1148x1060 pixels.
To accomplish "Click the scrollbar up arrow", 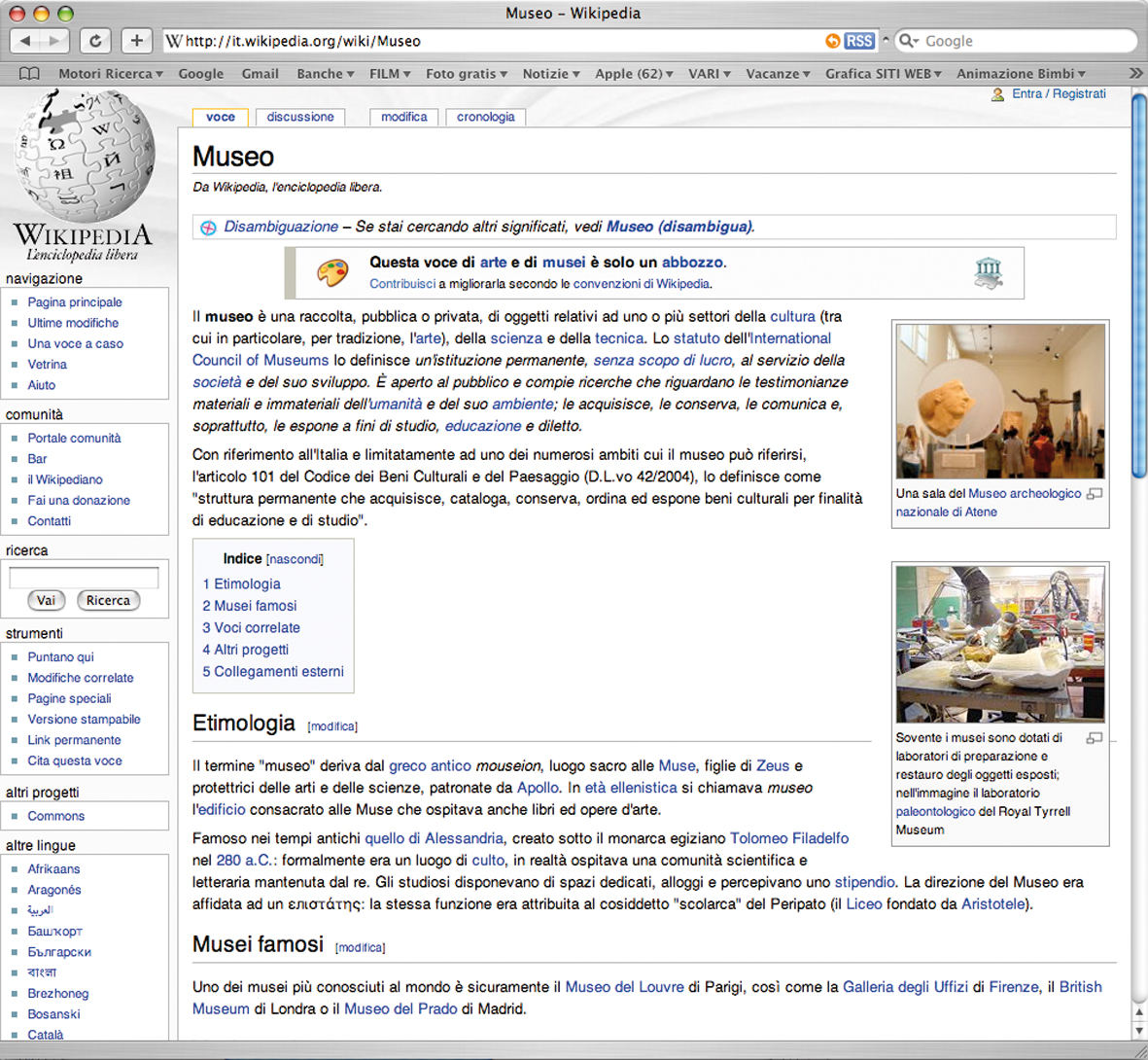I will click(1138, 1012).
